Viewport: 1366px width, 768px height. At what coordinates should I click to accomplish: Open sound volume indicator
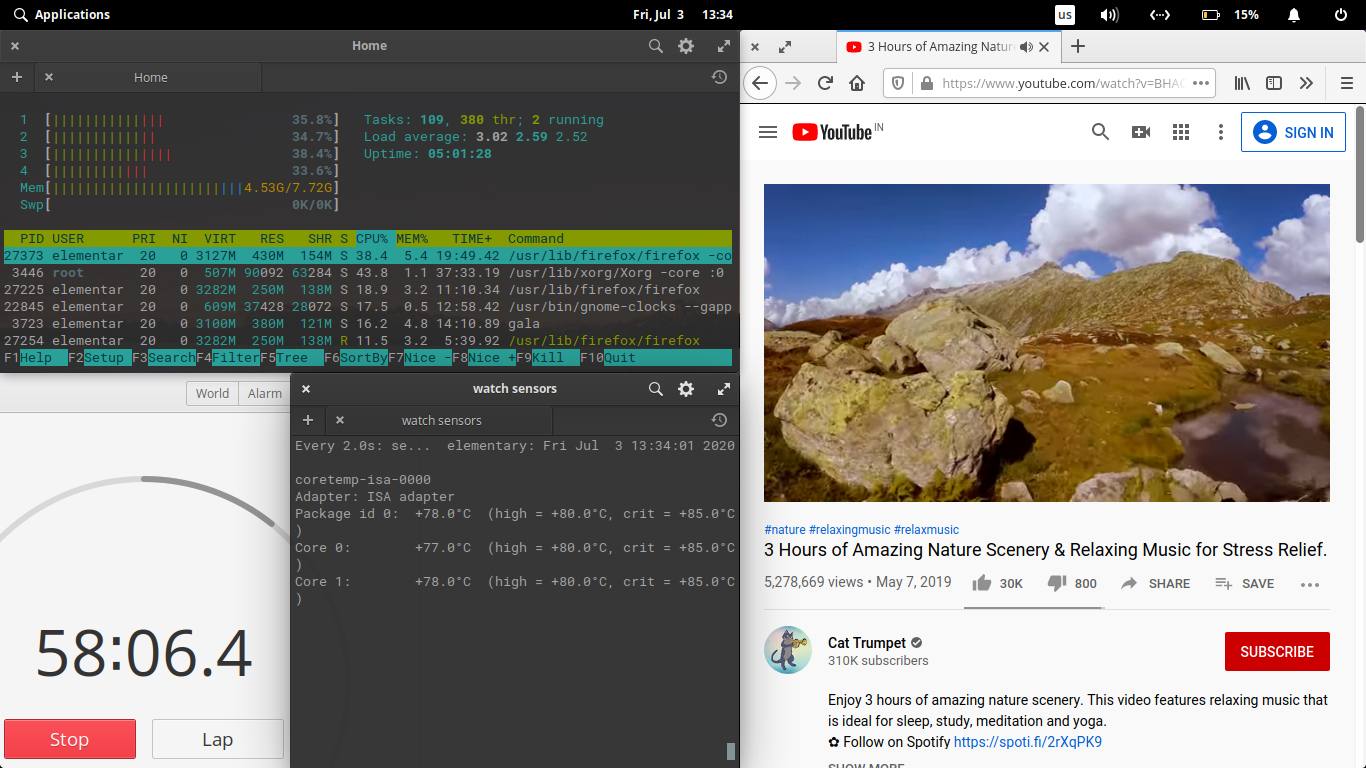pyautogui.click(x=1109, y=15)
